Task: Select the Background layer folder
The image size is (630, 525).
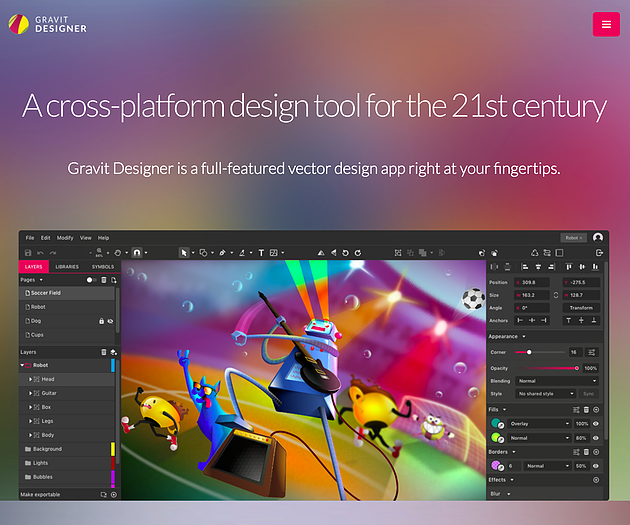Action: [67, 449]
